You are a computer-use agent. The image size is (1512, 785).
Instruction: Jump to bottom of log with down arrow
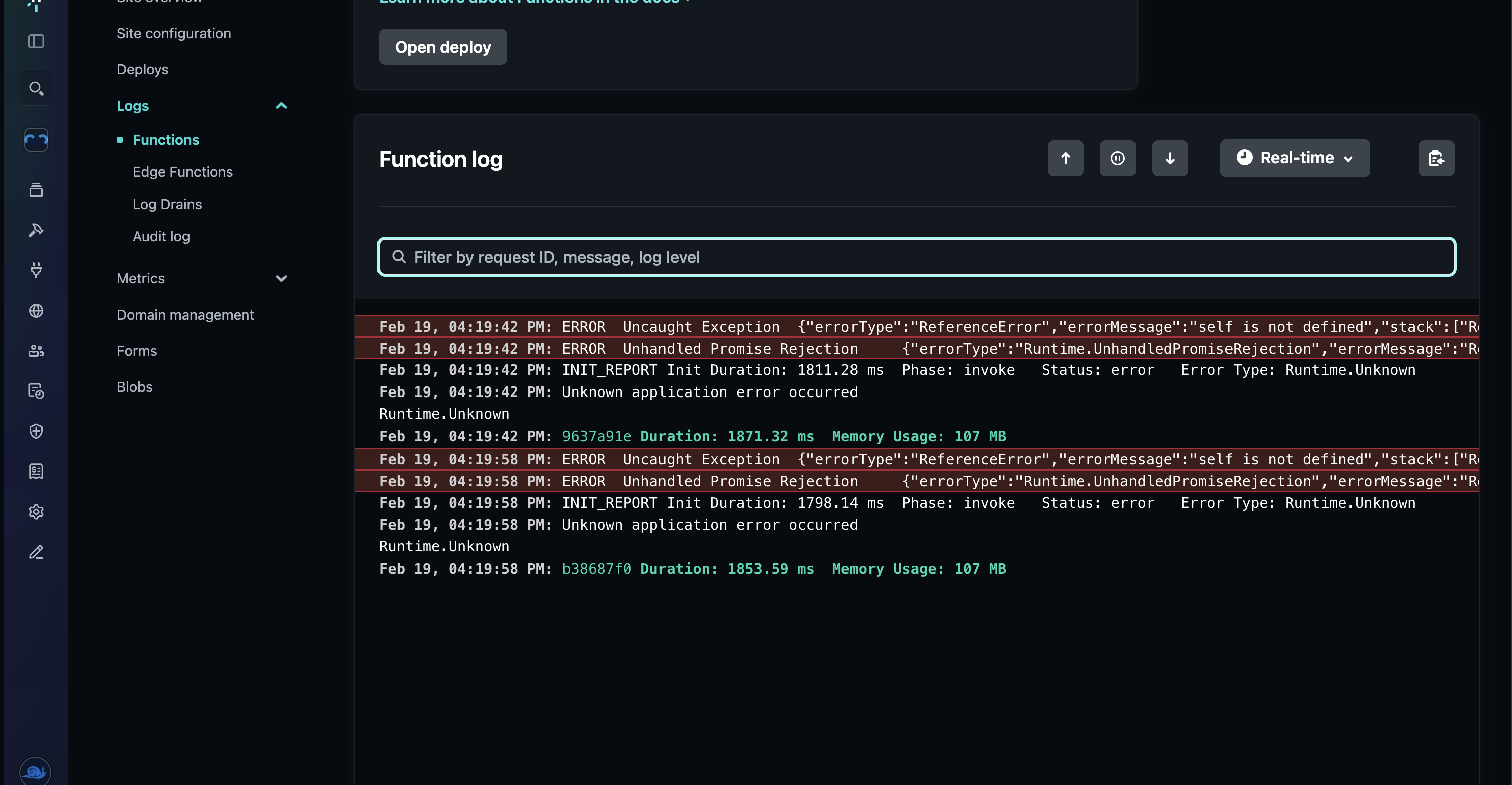[1170, 158]
